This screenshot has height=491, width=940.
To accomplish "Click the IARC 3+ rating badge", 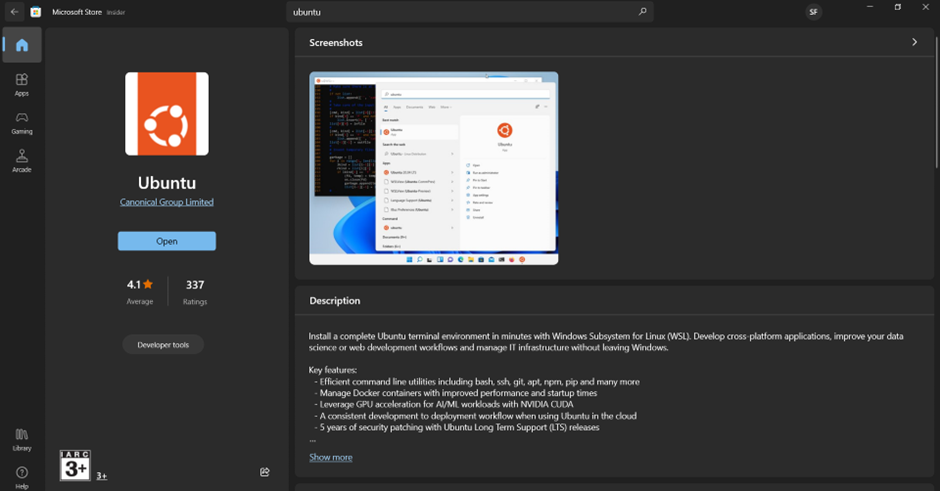I will point(76,466).
